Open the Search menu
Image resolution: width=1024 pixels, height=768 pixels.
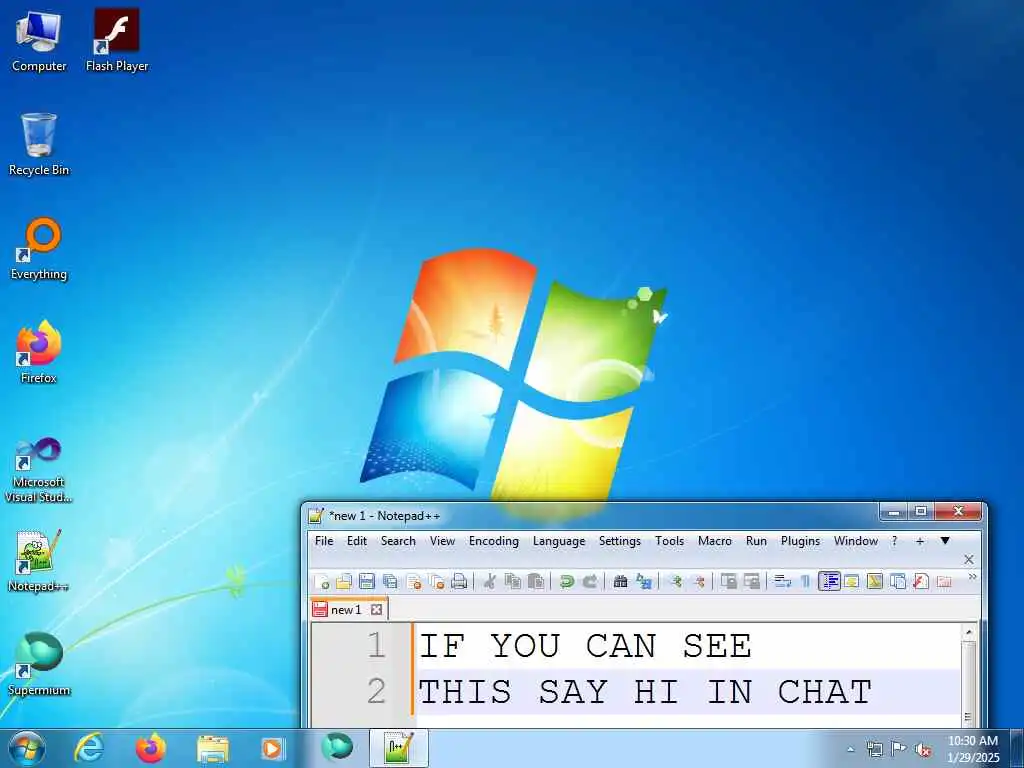398,541
